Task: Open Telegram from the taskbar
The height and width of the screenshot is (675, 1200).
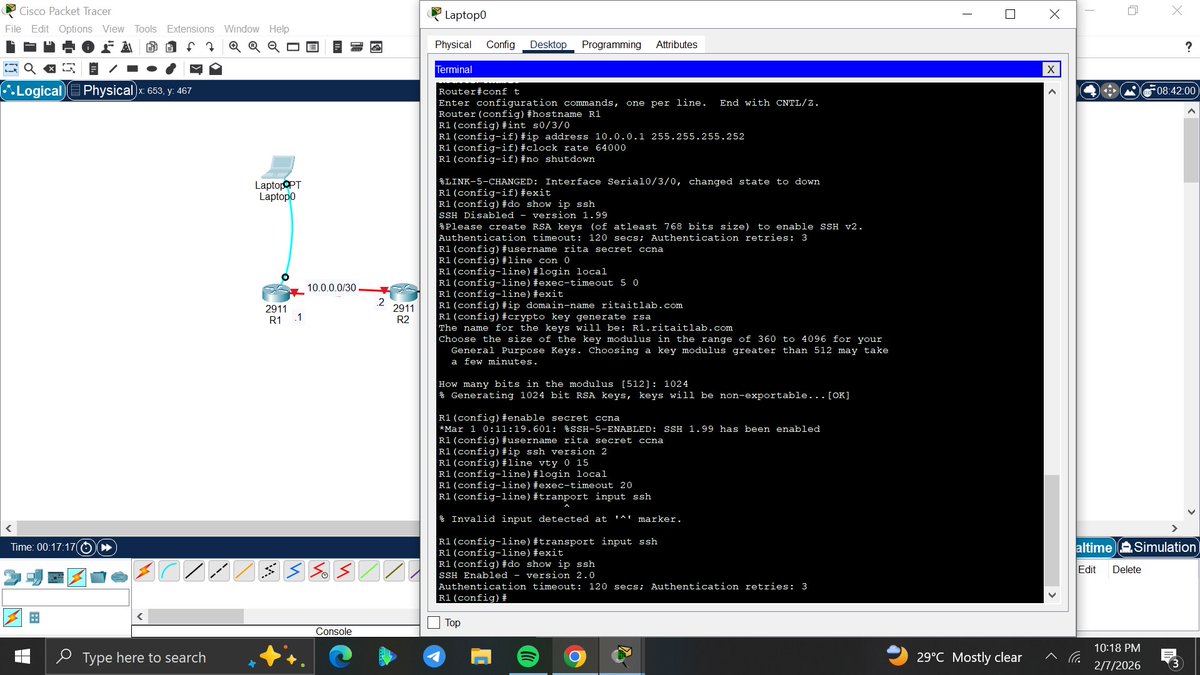Action: [x=433, y=657]
